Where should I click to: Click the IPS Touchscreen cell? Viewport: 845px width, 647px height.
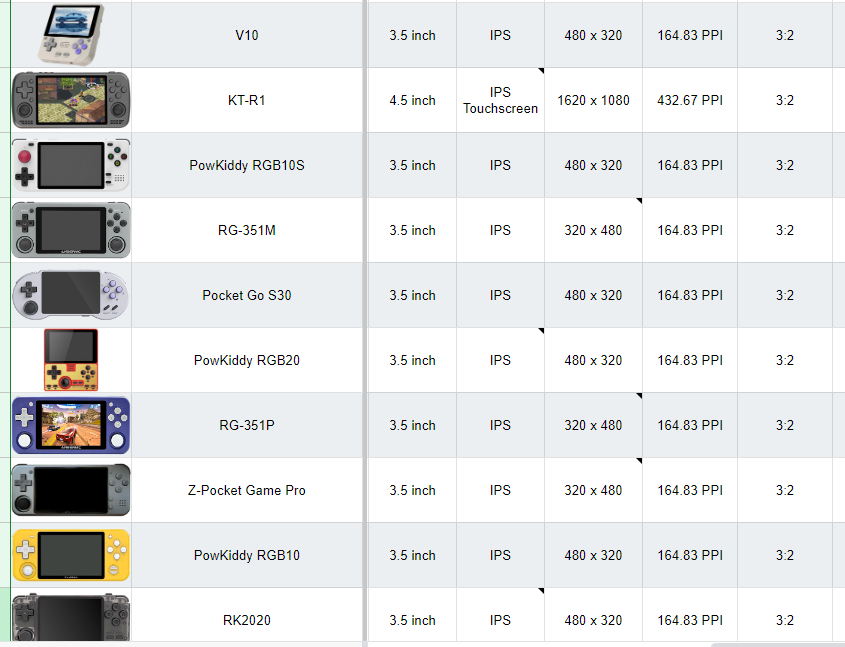pos(500,100)
